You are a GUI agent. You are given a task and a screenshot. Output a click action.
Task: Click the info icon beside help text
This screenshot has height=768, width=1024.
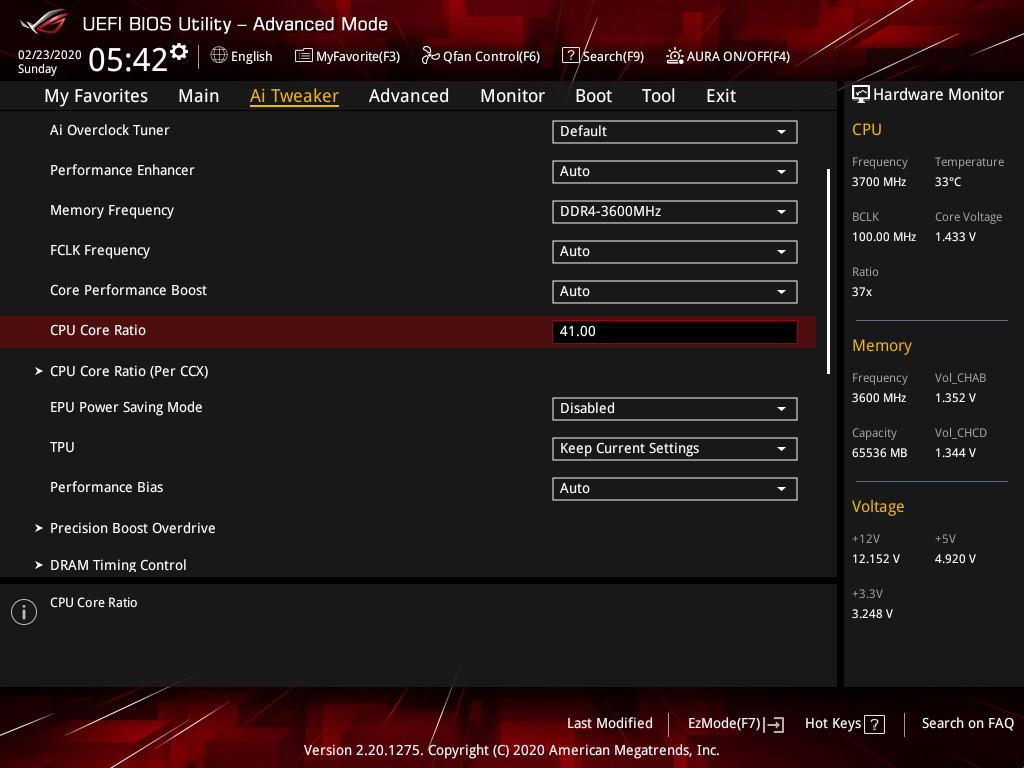point(24,612)
